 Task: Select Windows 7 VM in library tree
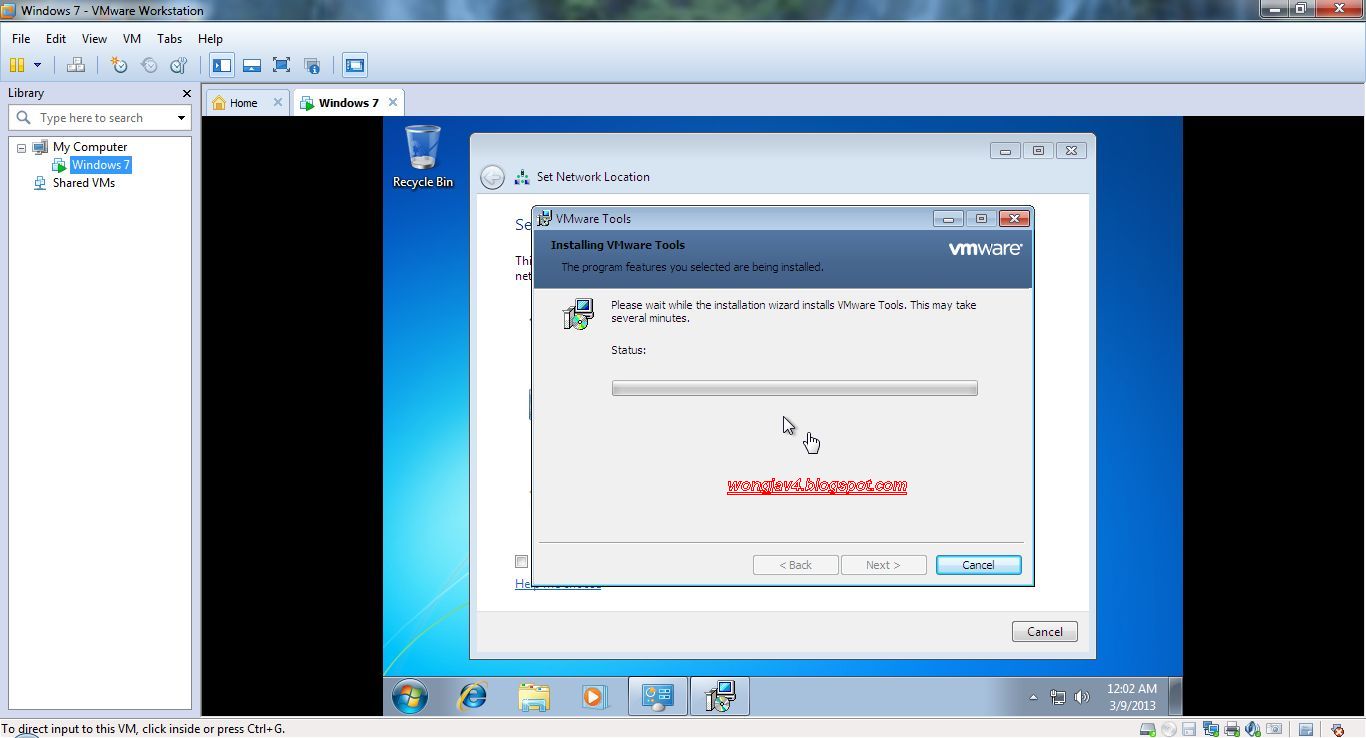[x=100, y=165]
